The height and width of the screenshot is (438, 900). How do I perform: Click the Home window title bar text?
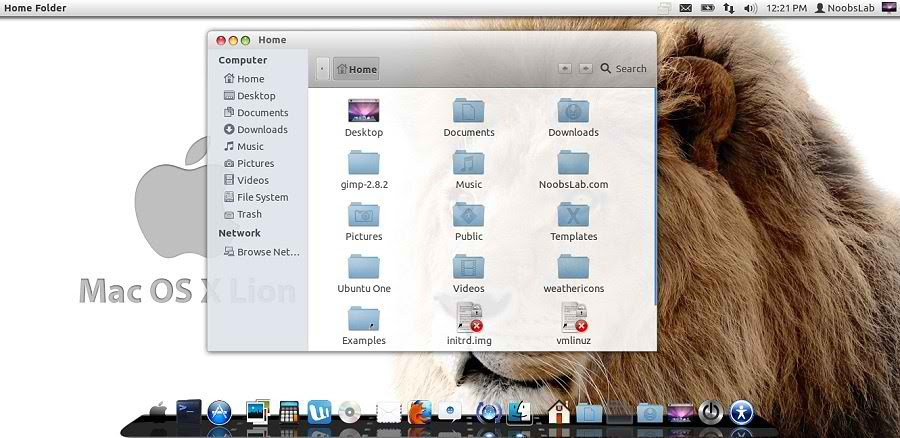coord(272,40)
